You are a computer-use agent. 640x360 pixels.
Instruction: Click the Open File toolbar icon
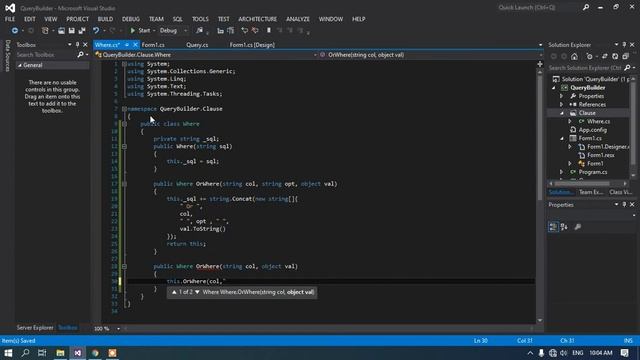pos(61,31)
